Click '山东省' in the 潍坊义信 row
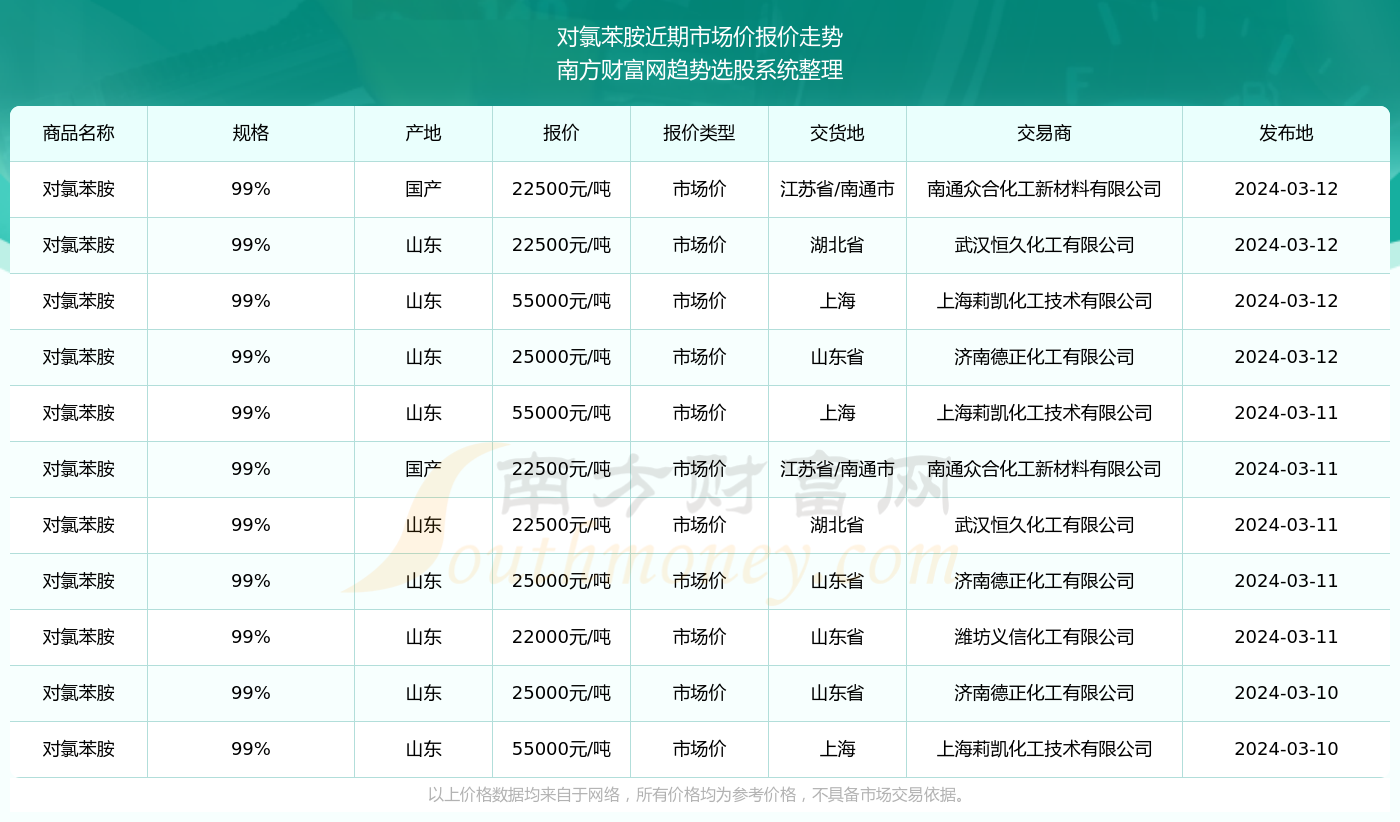The height and width of the screenshot is (822, 1400). tap(837, 637)
